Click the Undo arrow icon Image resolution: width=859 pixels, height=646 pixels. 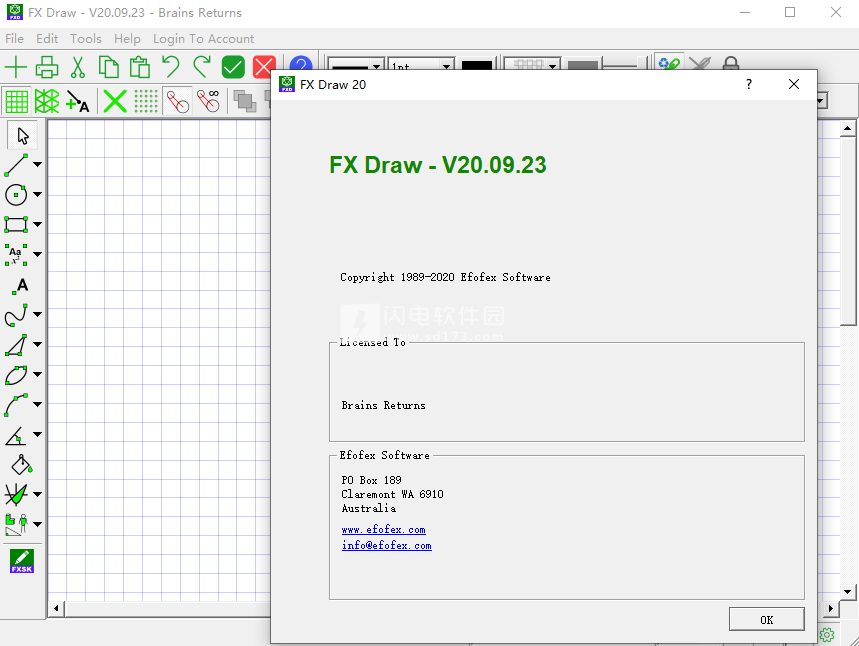[170, 67]
